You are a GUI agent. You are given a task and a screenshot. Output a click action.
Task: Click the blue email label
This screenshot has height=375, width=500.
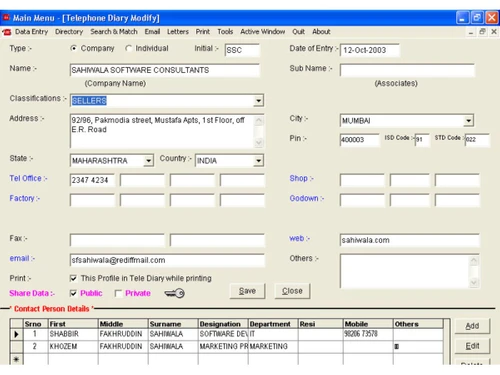[x=22, y=258]
